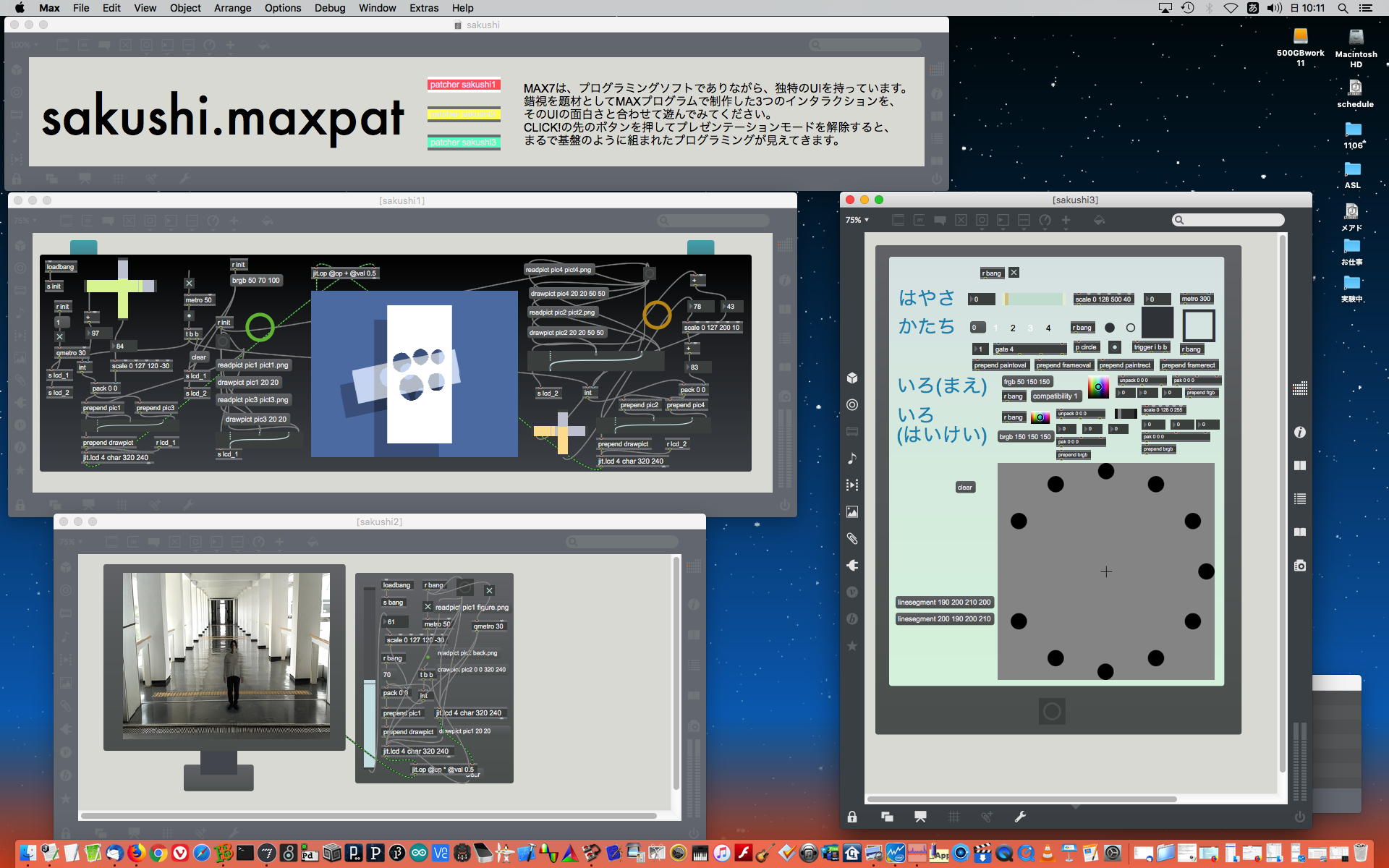Select the hollow circle shape option

click(1131, 328)
